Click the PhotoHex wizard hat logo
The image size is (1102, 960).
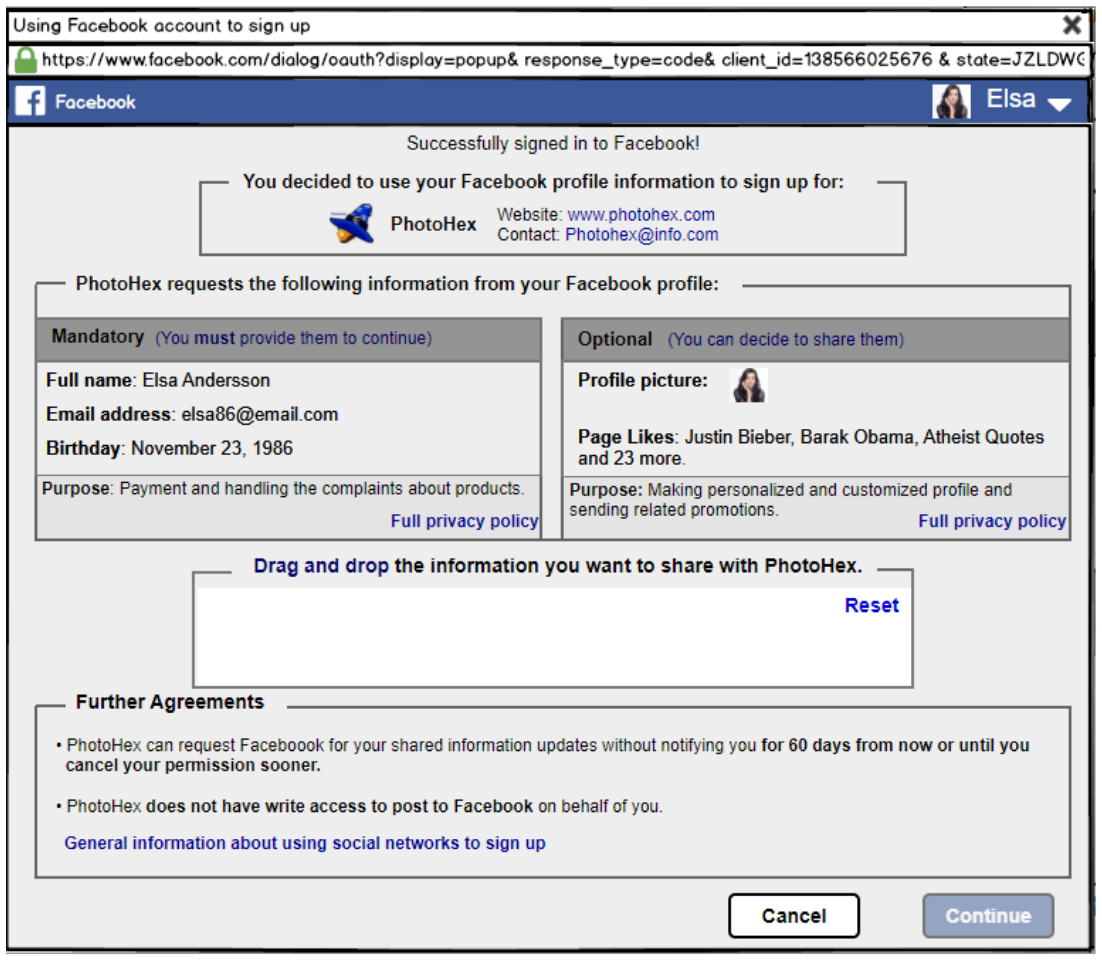351,224
